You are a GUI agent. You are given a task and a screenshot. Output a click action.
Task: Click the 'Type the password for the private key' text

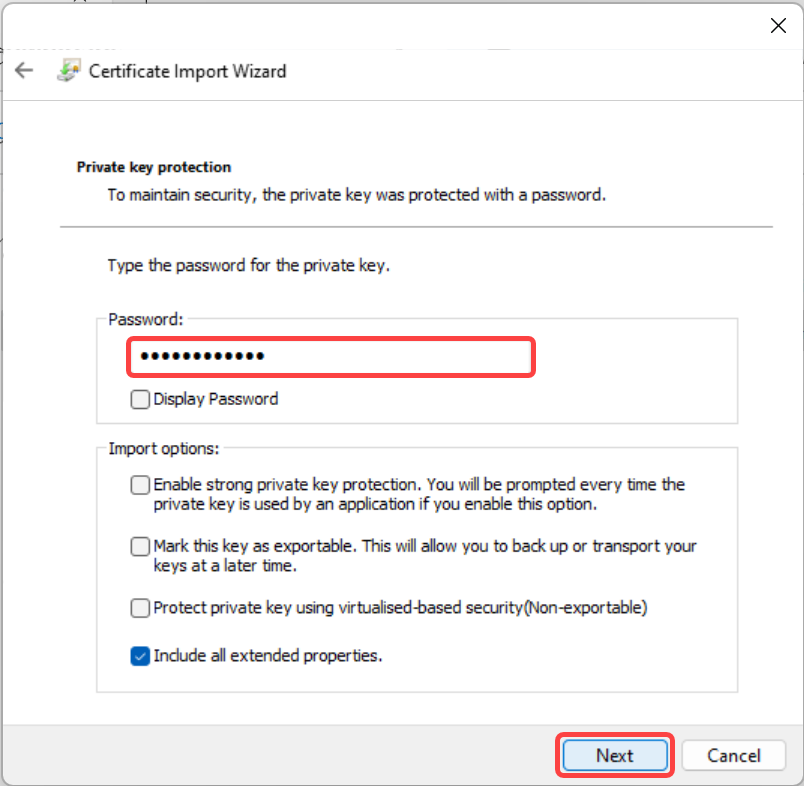pos(249,266)
